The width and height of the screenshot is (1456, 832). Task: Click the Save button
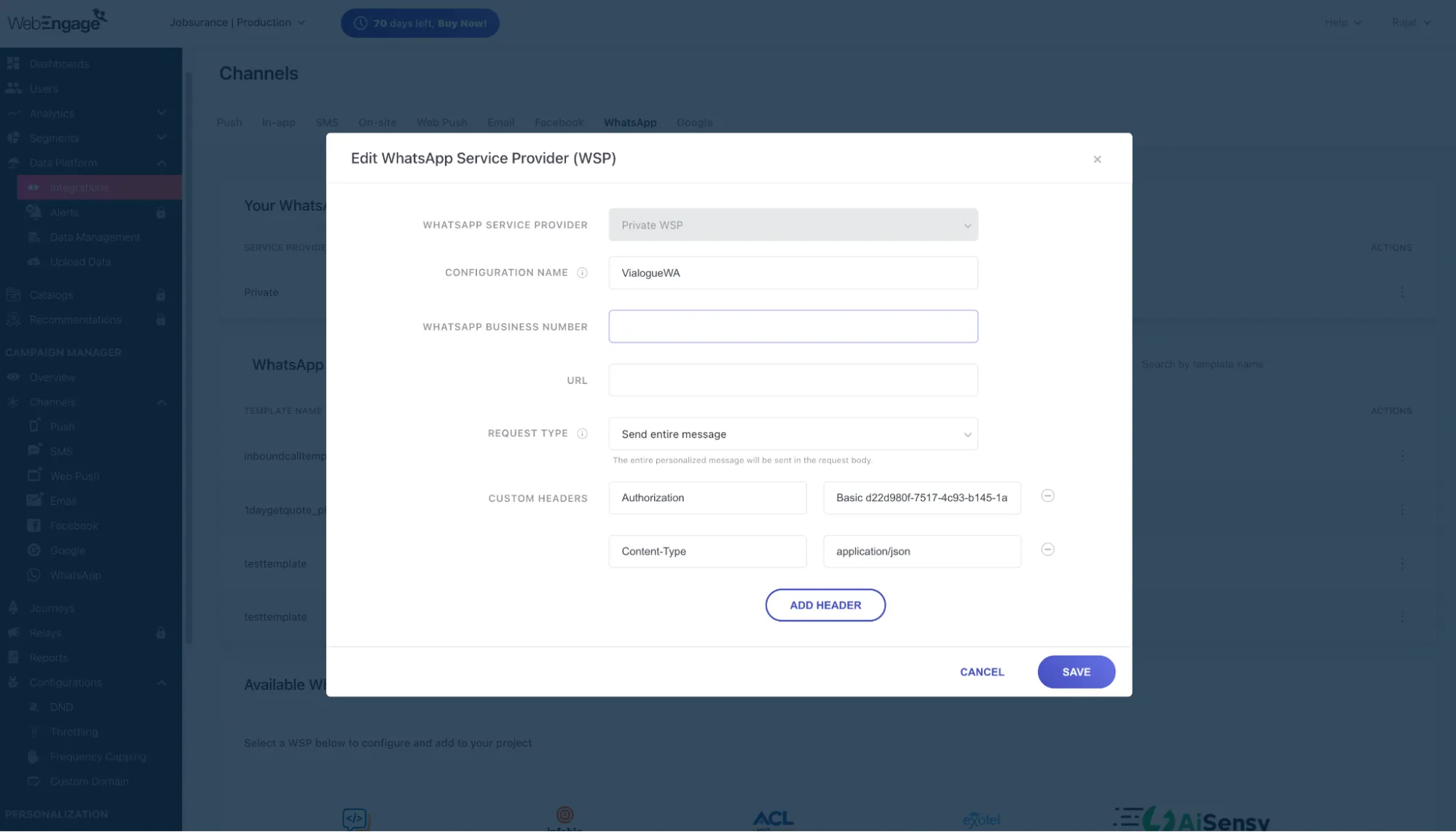(1076, 672)
